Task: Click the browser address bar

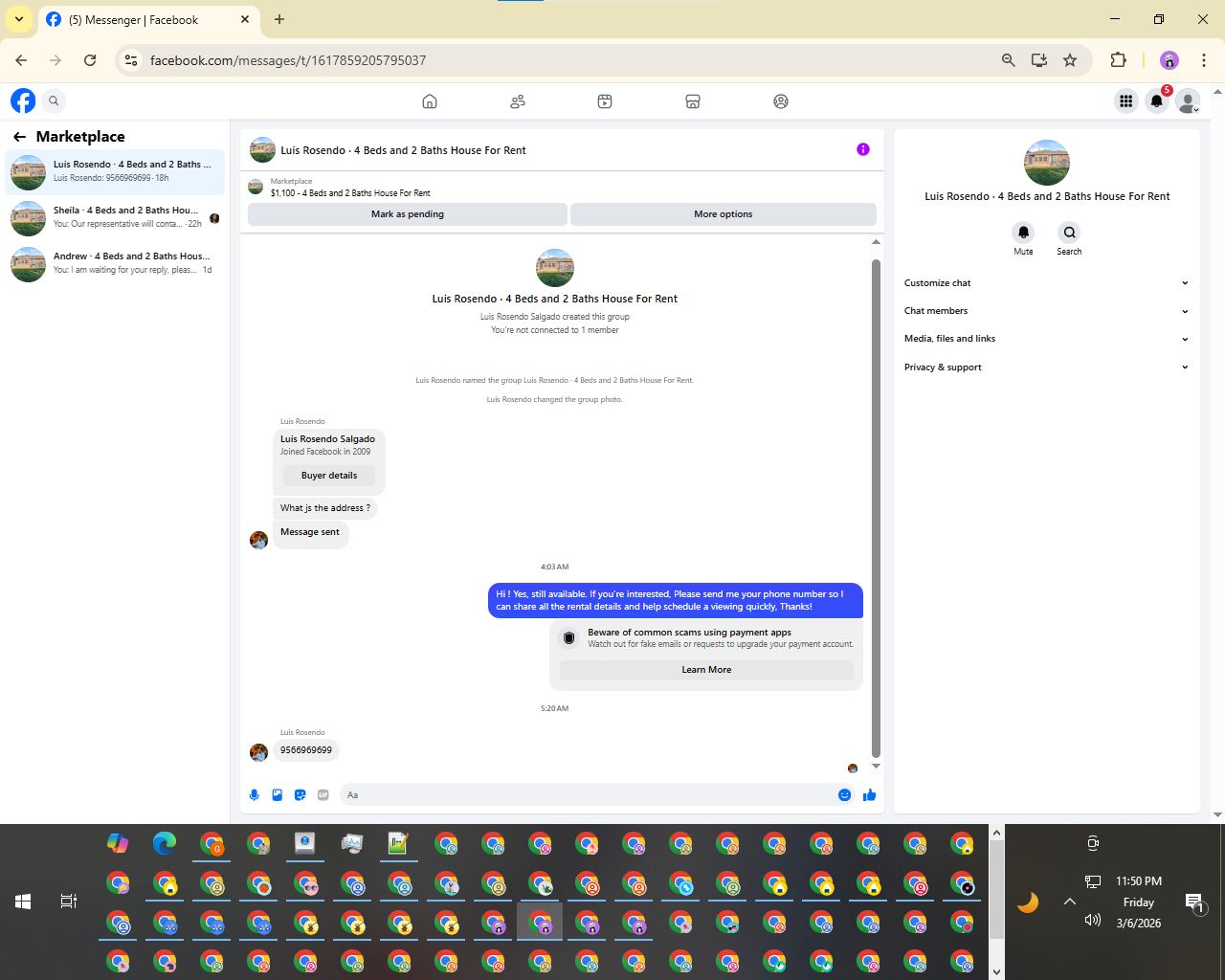Action: coord(565,60)
